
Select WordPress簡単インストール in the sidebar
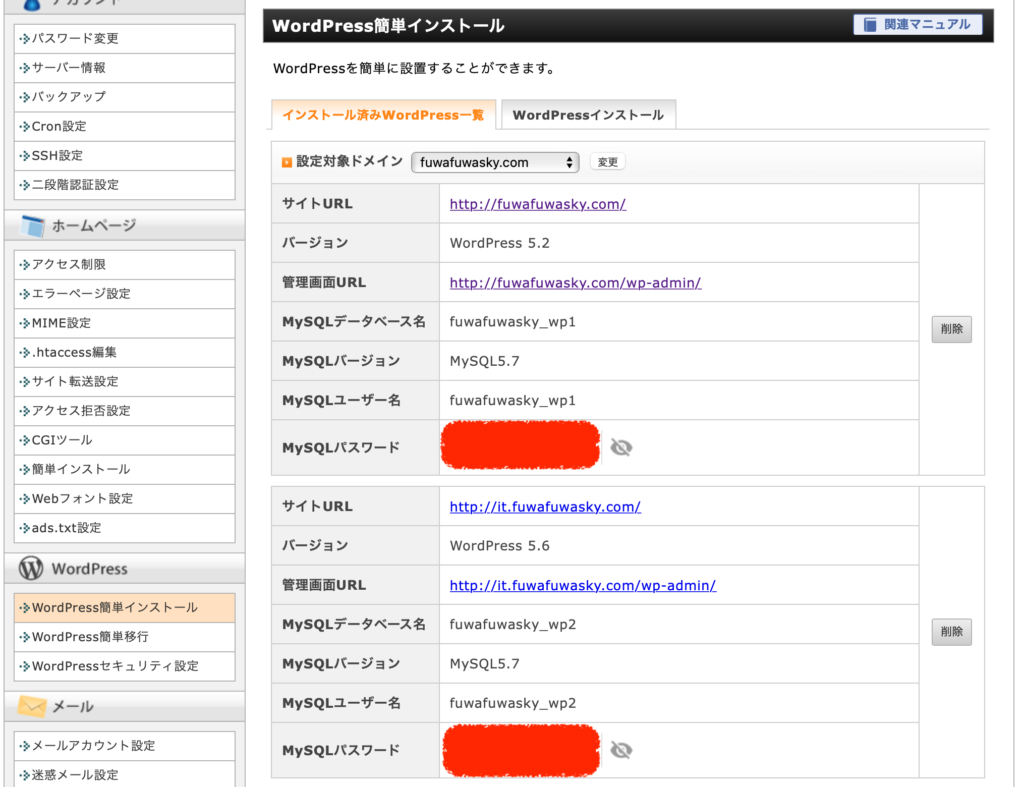pos(124,608)
